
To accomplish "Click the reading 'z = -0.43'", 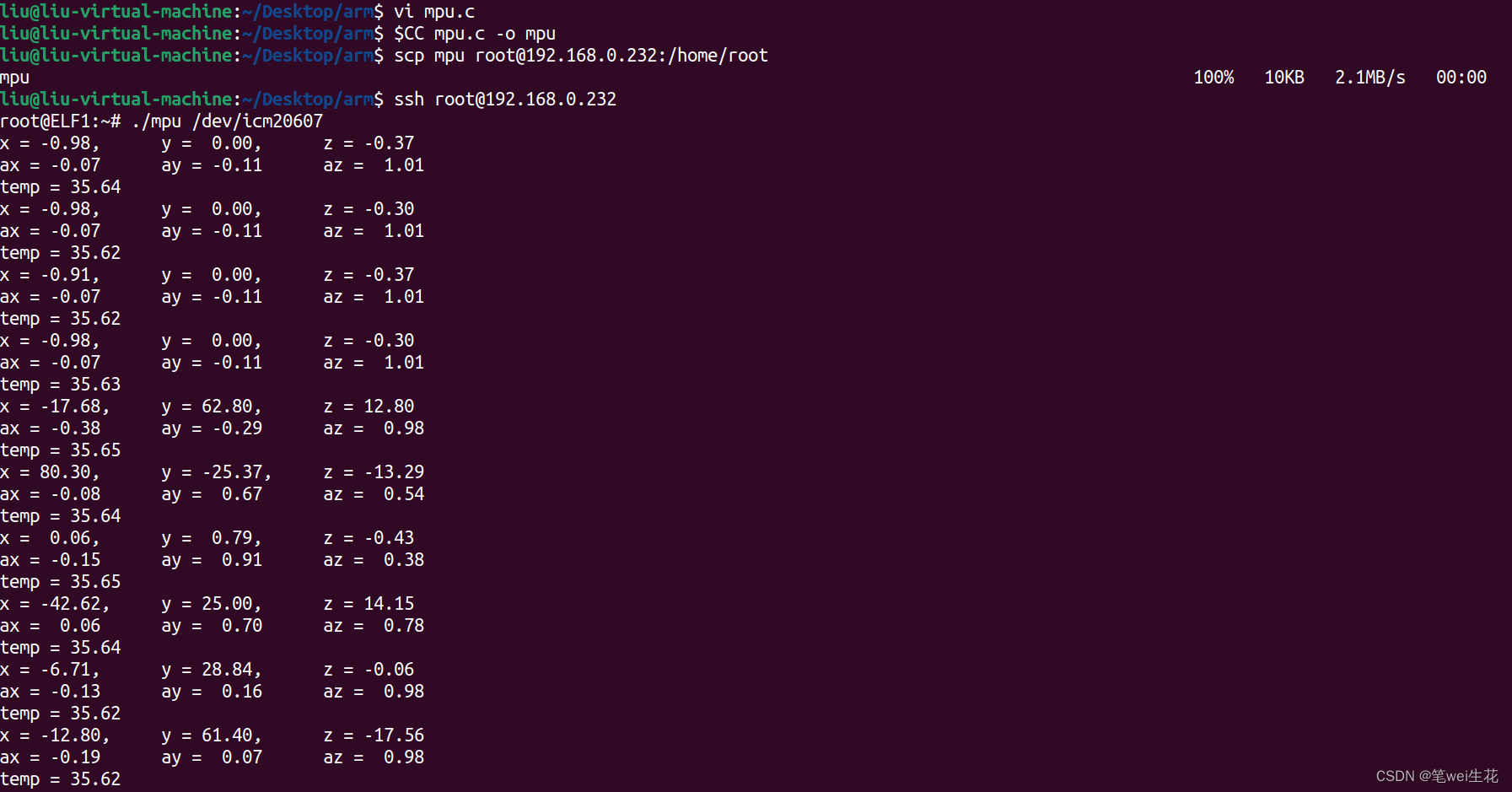I will coord(369,538).
